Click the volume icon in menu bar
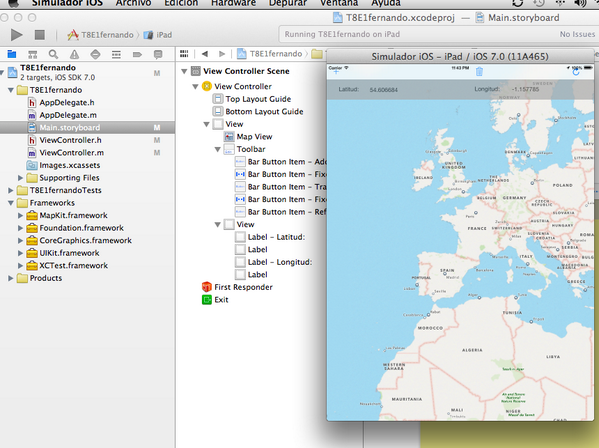This screenshot has height=448, width=599. click(580, 3)
